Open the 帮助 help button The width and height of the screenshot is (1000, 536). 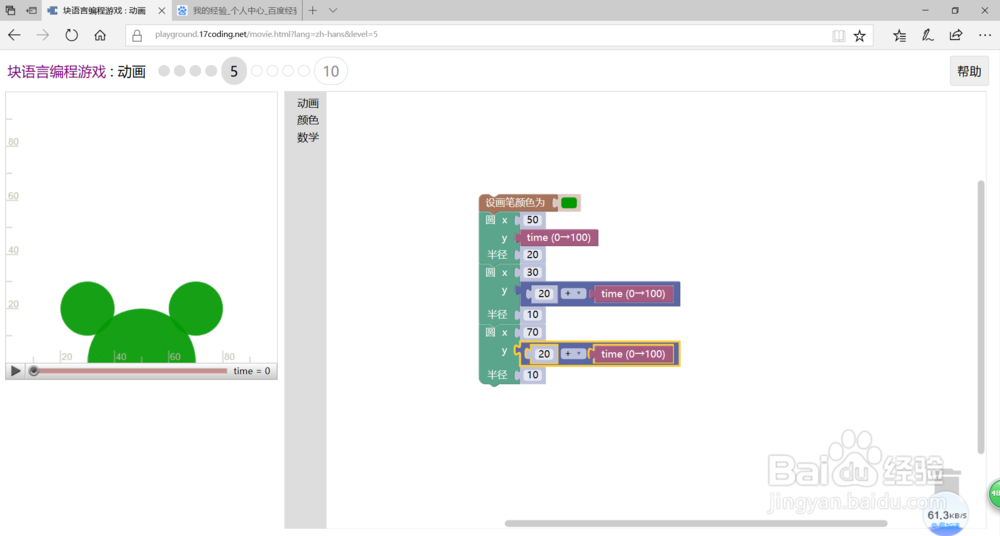tap(969, 71)
